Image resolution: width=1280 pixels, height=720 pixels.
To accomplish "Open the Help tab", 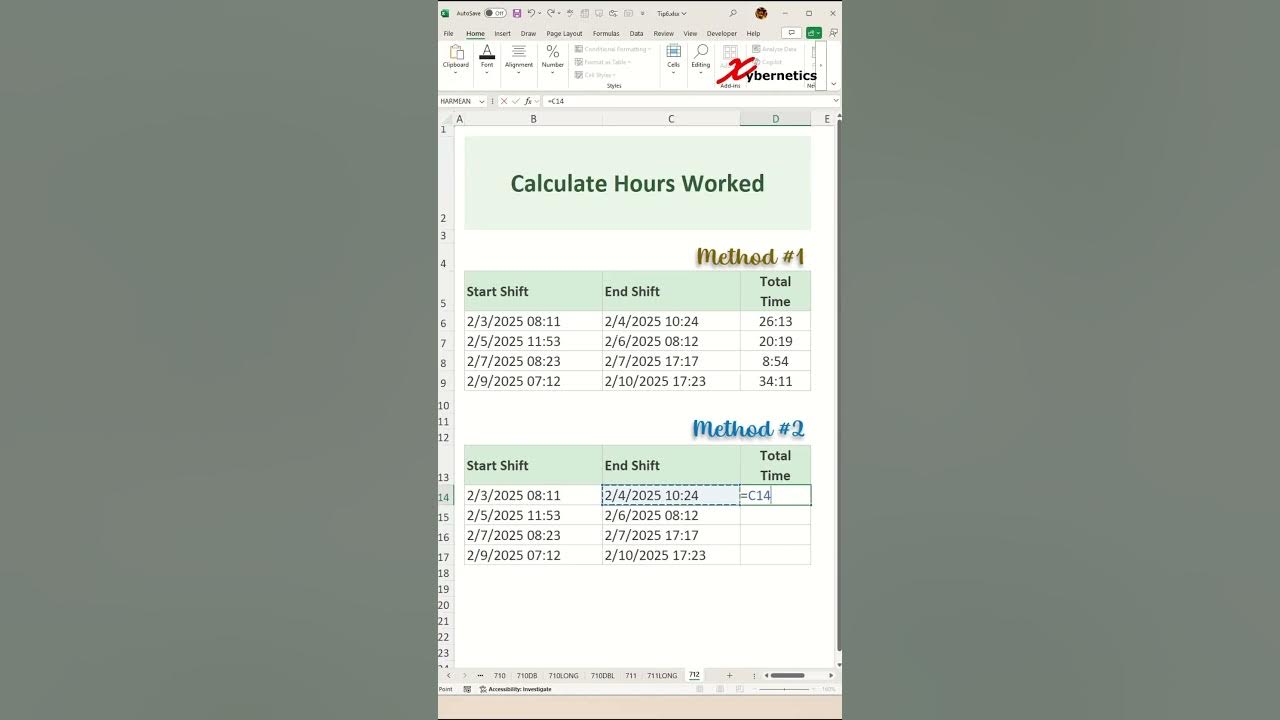I will [753, 33].
